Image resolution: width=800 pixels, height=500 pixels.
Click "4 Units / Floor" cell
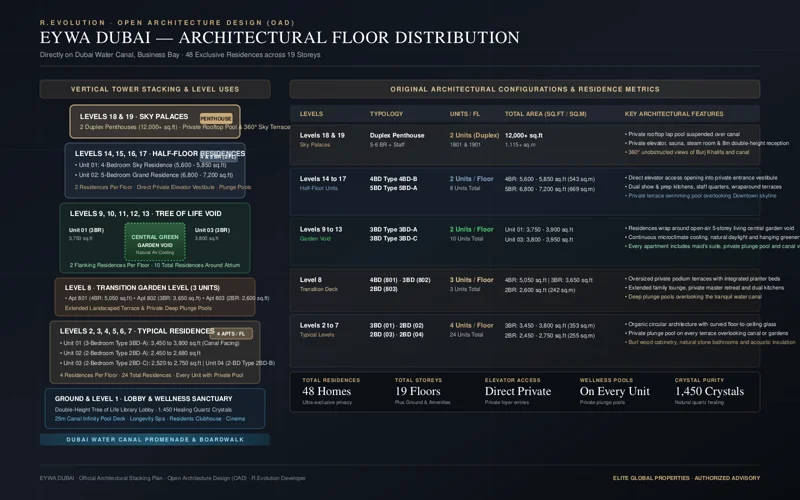471,326
